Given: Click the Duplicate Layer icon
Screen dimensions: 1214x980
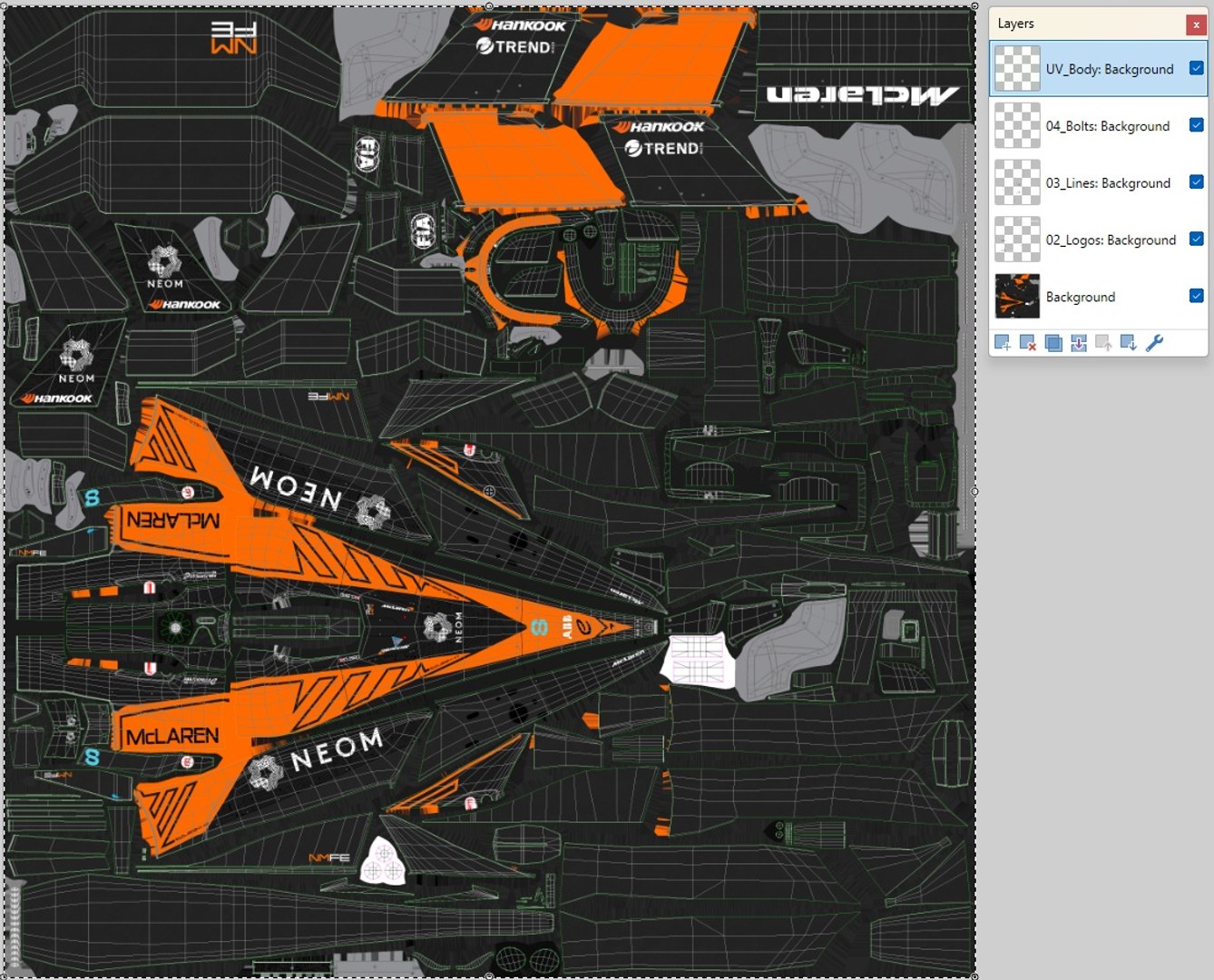Looking at the screenshot, I should point(1052,343).
